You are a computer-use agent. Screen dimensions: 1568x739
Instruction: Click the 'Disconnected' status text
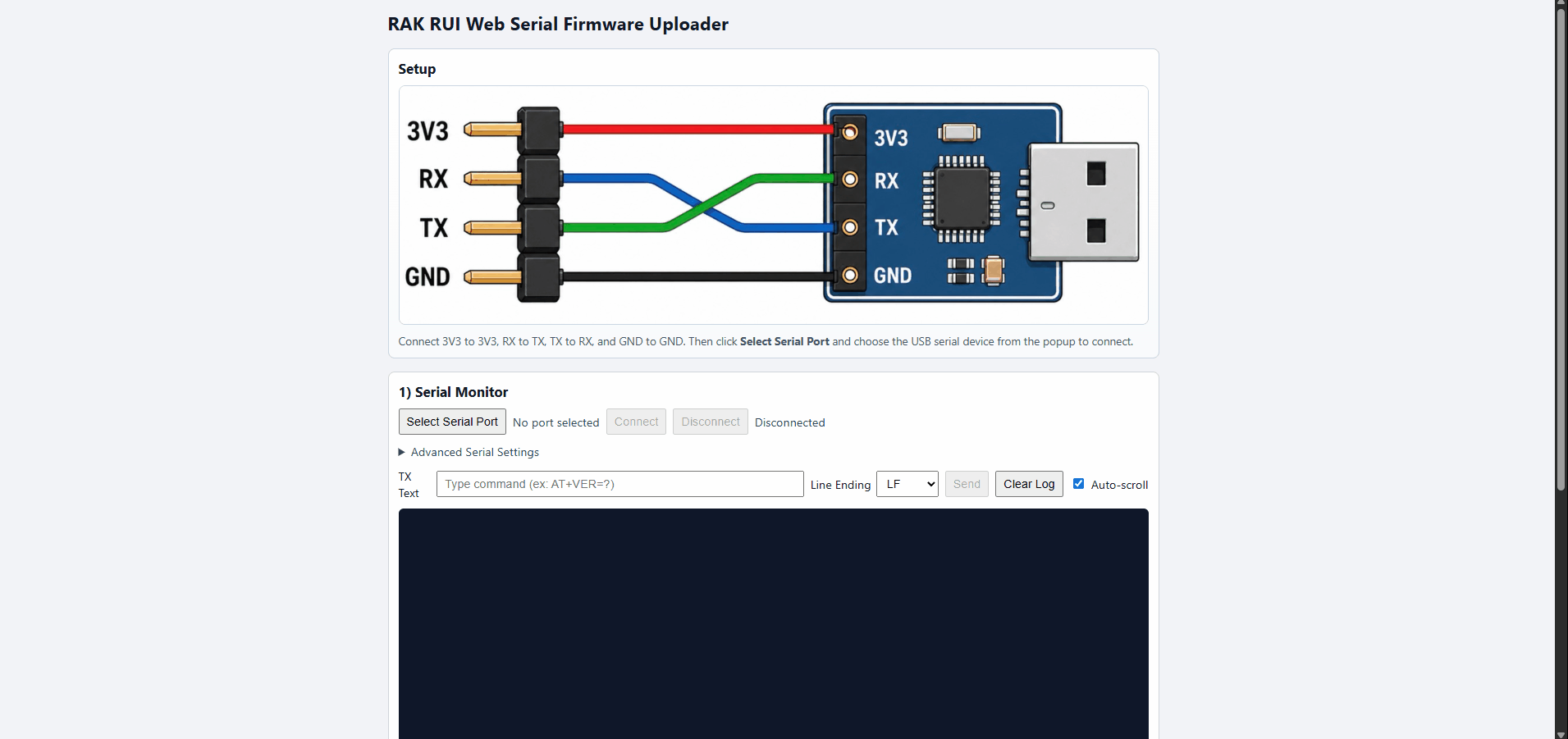click(790, 422)
